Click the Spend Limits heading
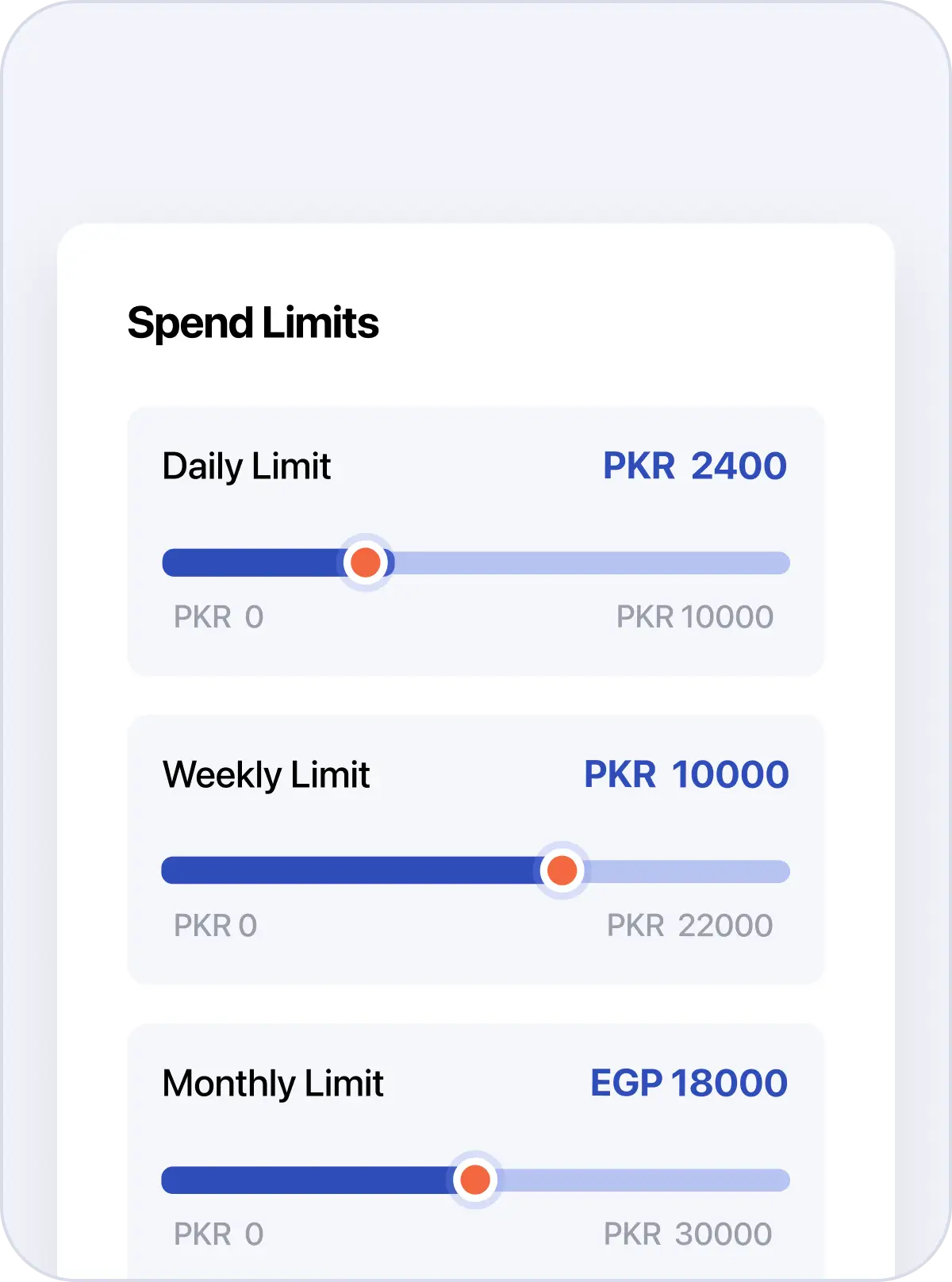Viewport: 952px width, 1282px height. pyautogui.click(x=253, y=323)
